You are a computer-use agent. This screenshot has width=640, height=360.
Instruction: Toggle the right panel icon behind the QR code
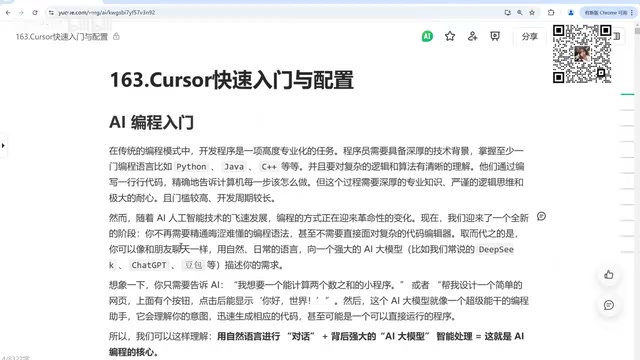tap(617, 36)
